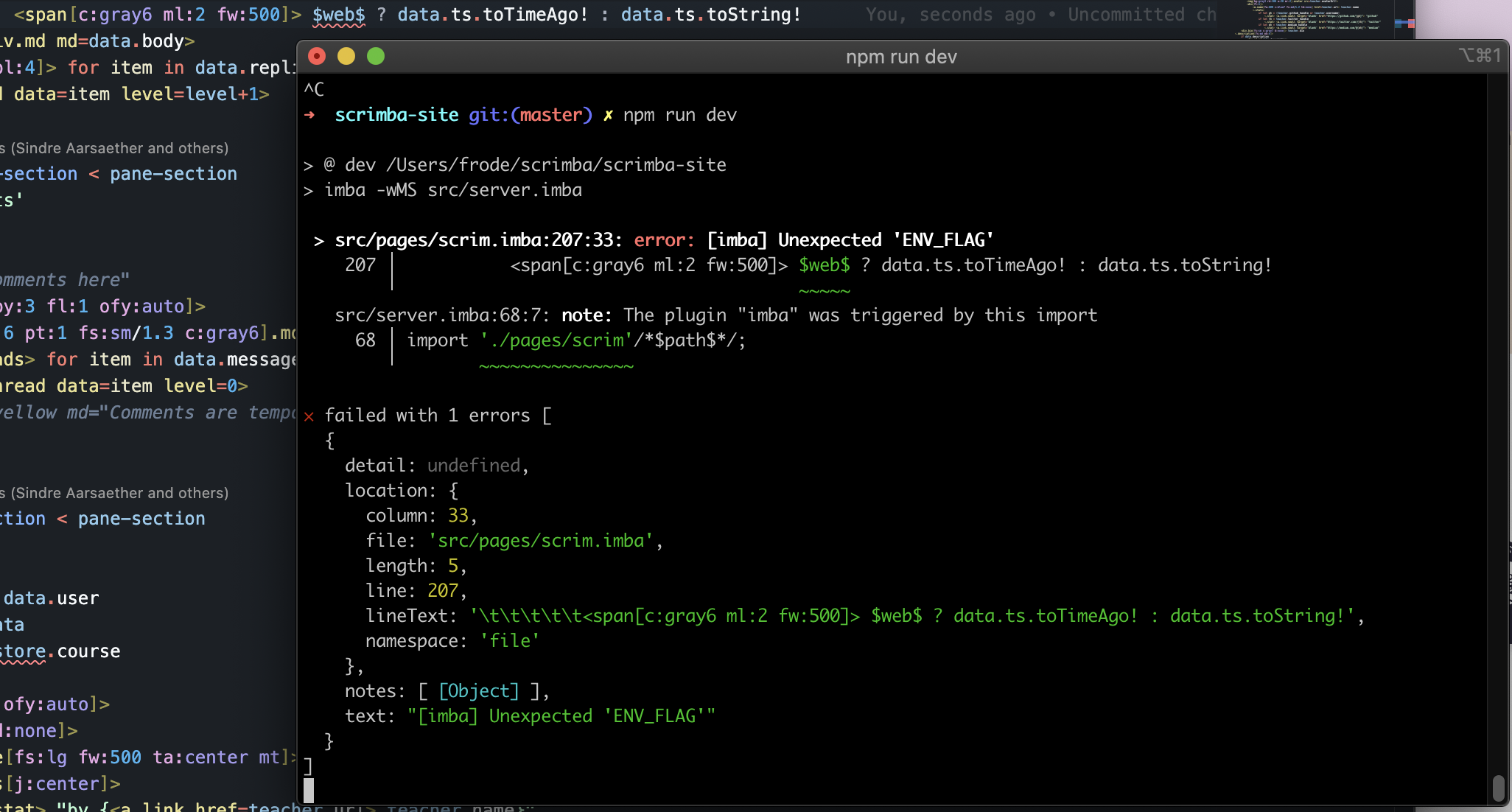Click the teal block in the editor minimap
The width and height of the screenshot is (1512, 812).
pos(1398,28)
